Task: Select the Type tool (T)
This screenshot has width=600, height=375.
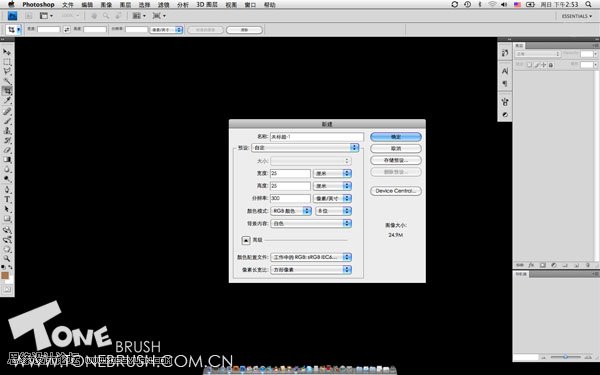Action: 7,199
